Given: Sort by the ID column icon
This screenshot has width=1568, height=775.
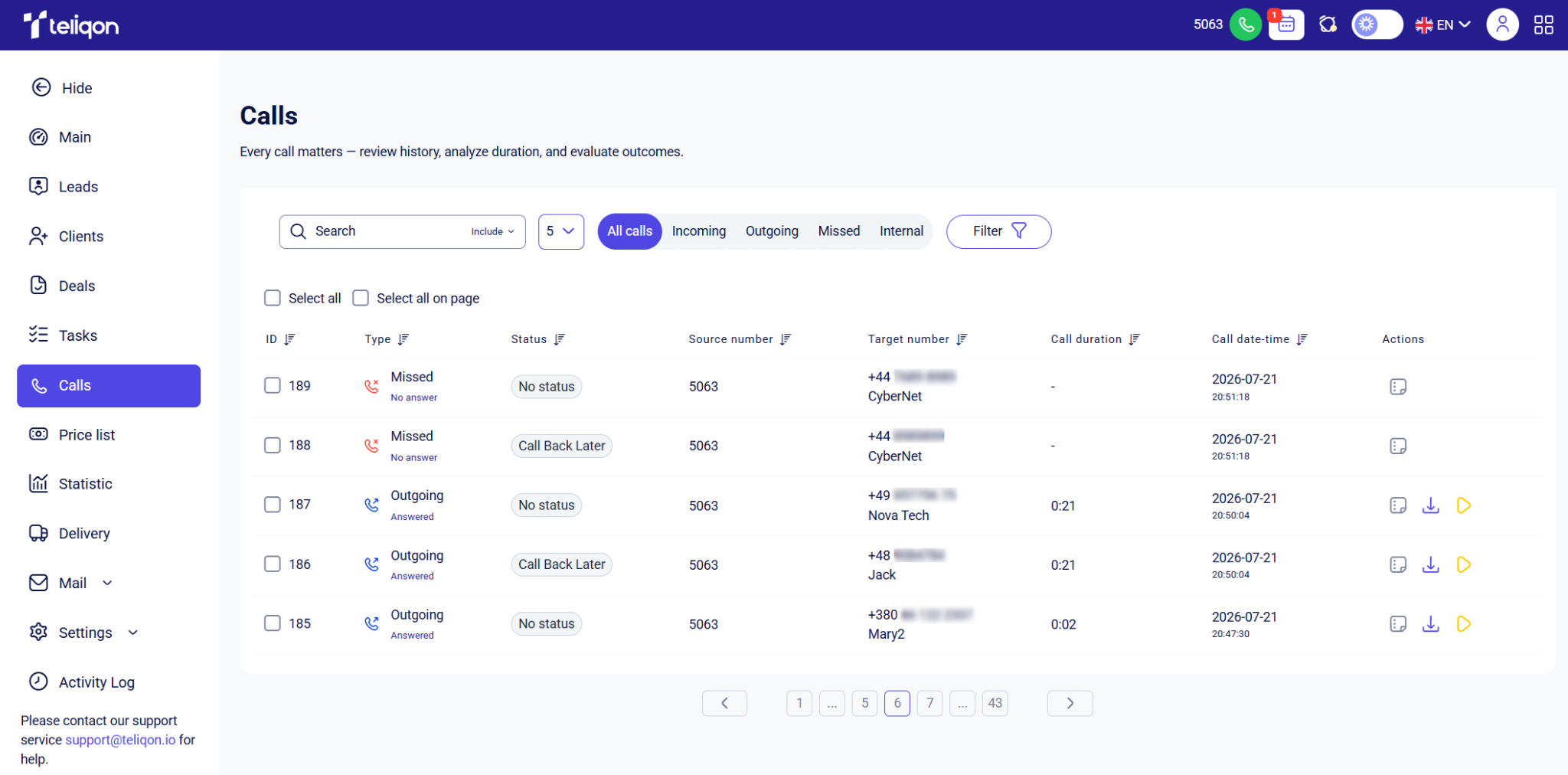Looking at the screenshot, I should point(289,339).
